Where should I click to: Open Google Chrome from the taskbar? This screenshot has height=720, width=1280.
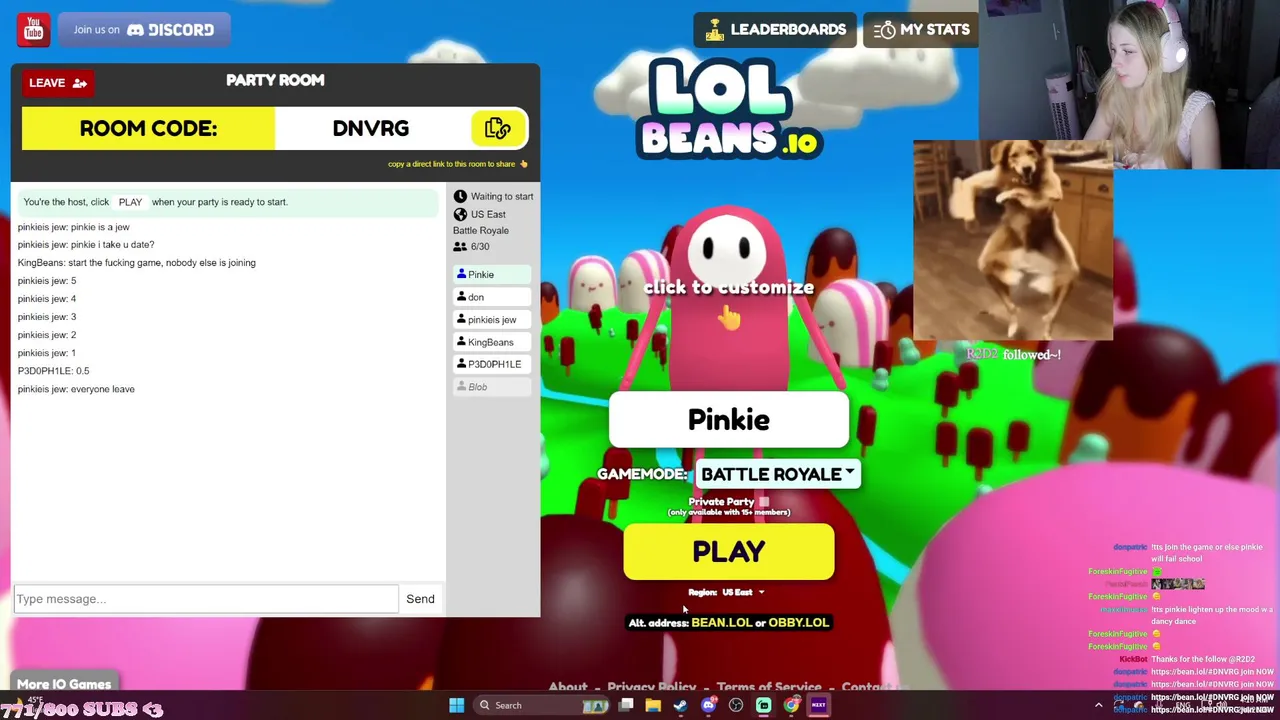click(x=791, y=705)
